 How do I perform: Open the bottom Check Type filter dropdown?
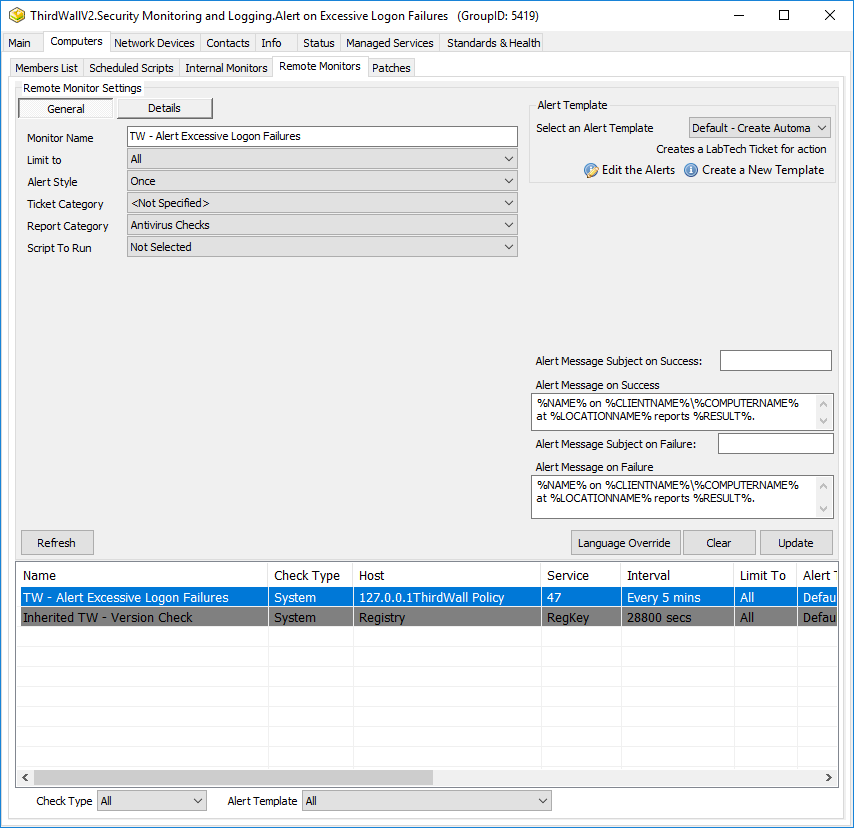coord(151,801)
